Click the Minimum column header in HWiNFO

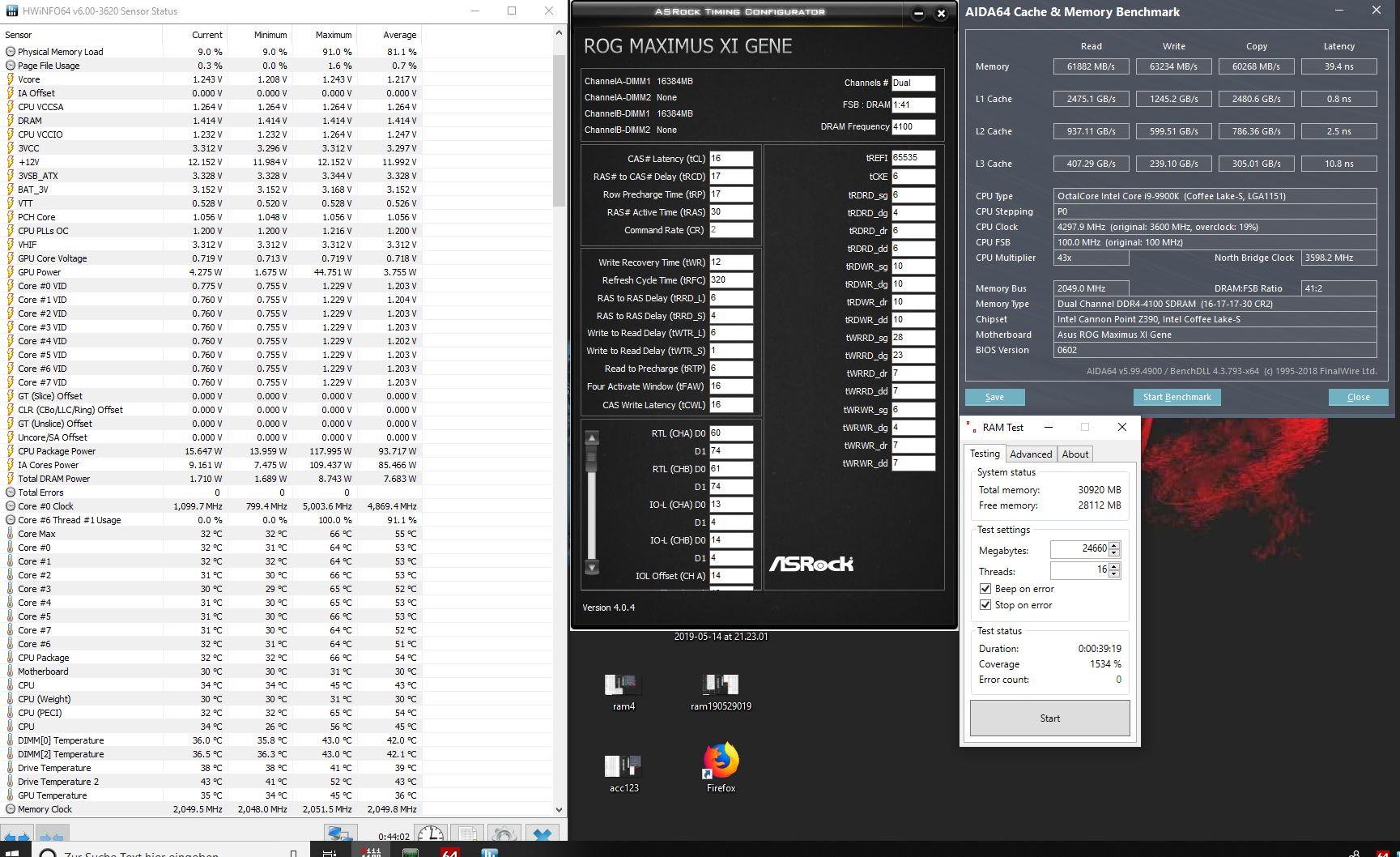[259, 35]
